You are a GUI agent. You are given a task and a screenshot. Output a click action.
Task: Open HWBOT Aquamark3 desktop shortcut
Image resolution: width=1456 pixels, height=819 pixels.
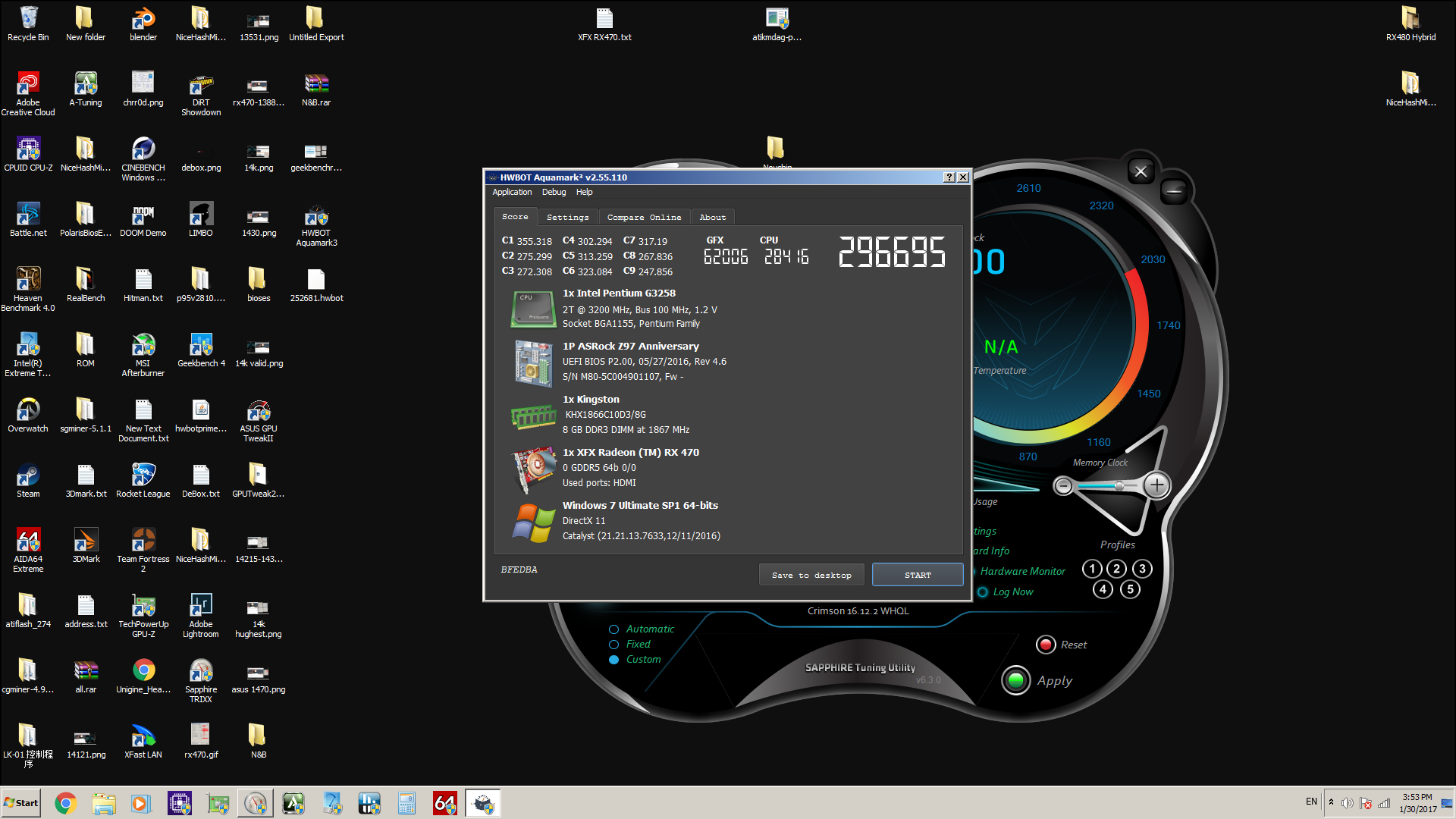[x=316, y=224]
